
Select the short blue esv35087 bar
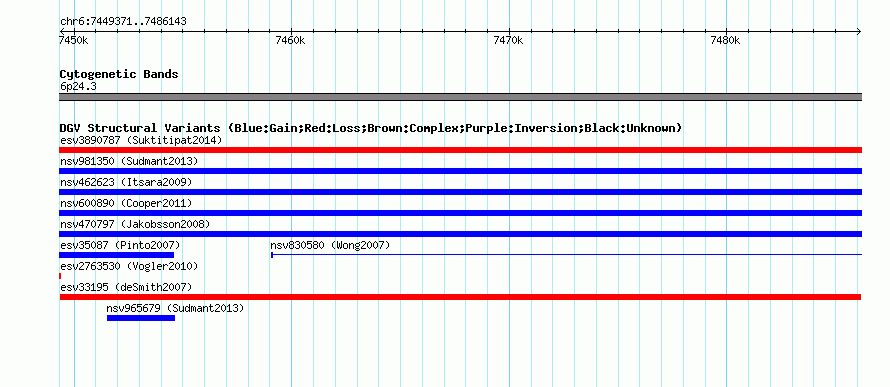pyautogui.click(x=116, y=255)
